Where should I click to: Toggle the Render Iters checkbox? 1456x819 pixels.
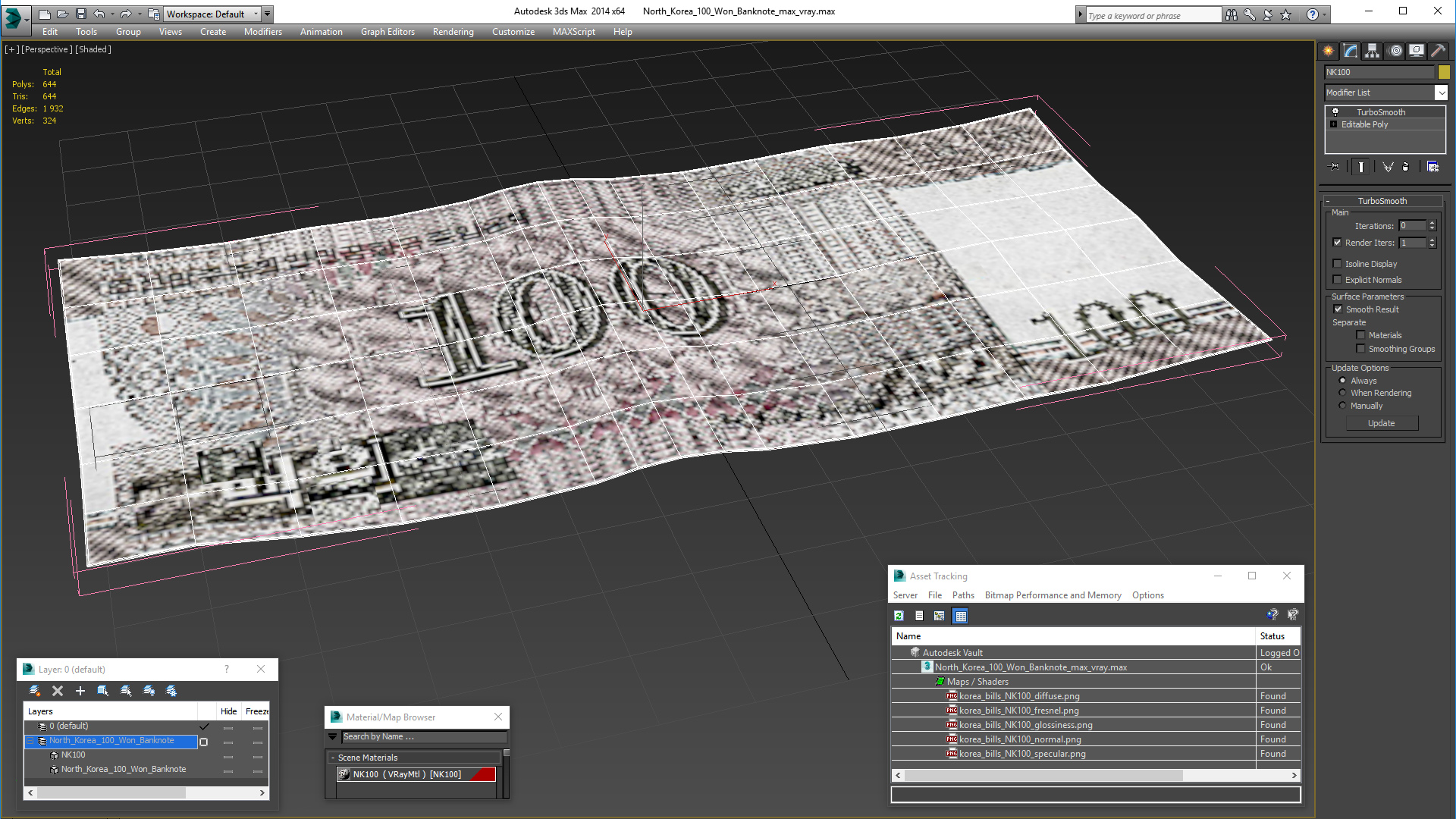tap(1338, 243)
